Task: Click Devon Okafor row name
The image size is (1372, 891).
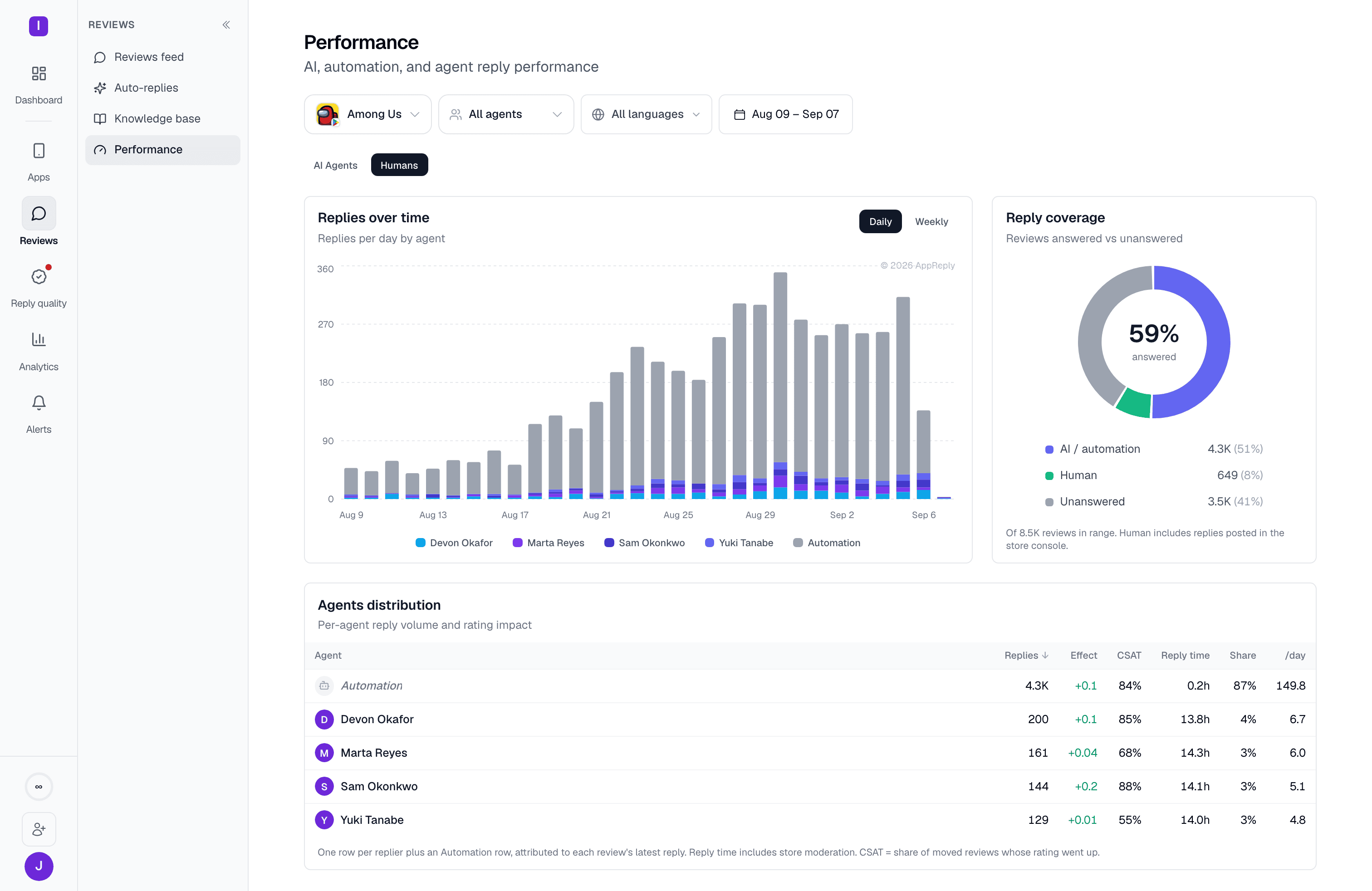Action: (377, 719)
